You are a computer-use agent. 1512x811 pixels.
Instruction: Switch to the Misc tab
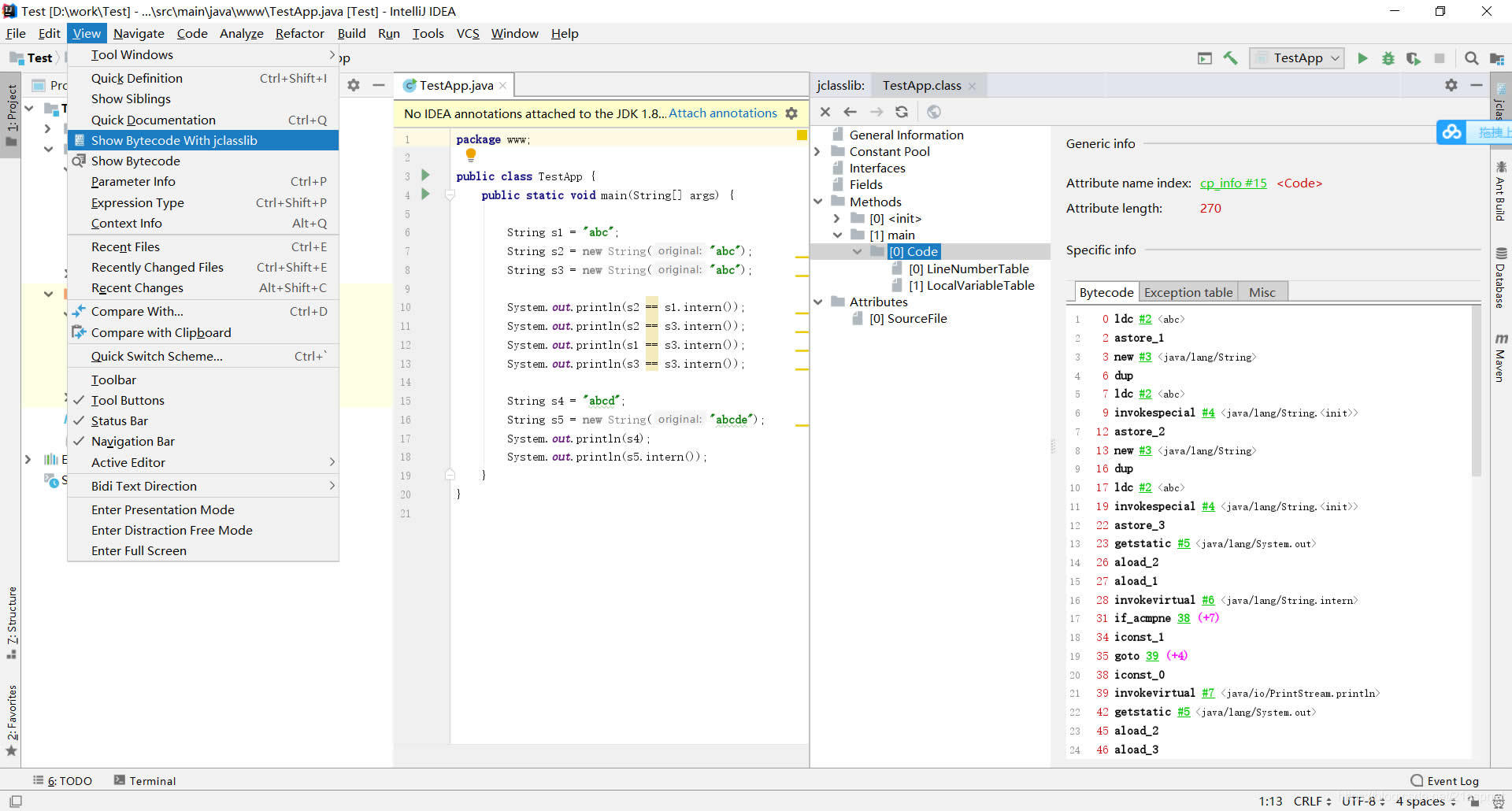tap(1262, 292)
